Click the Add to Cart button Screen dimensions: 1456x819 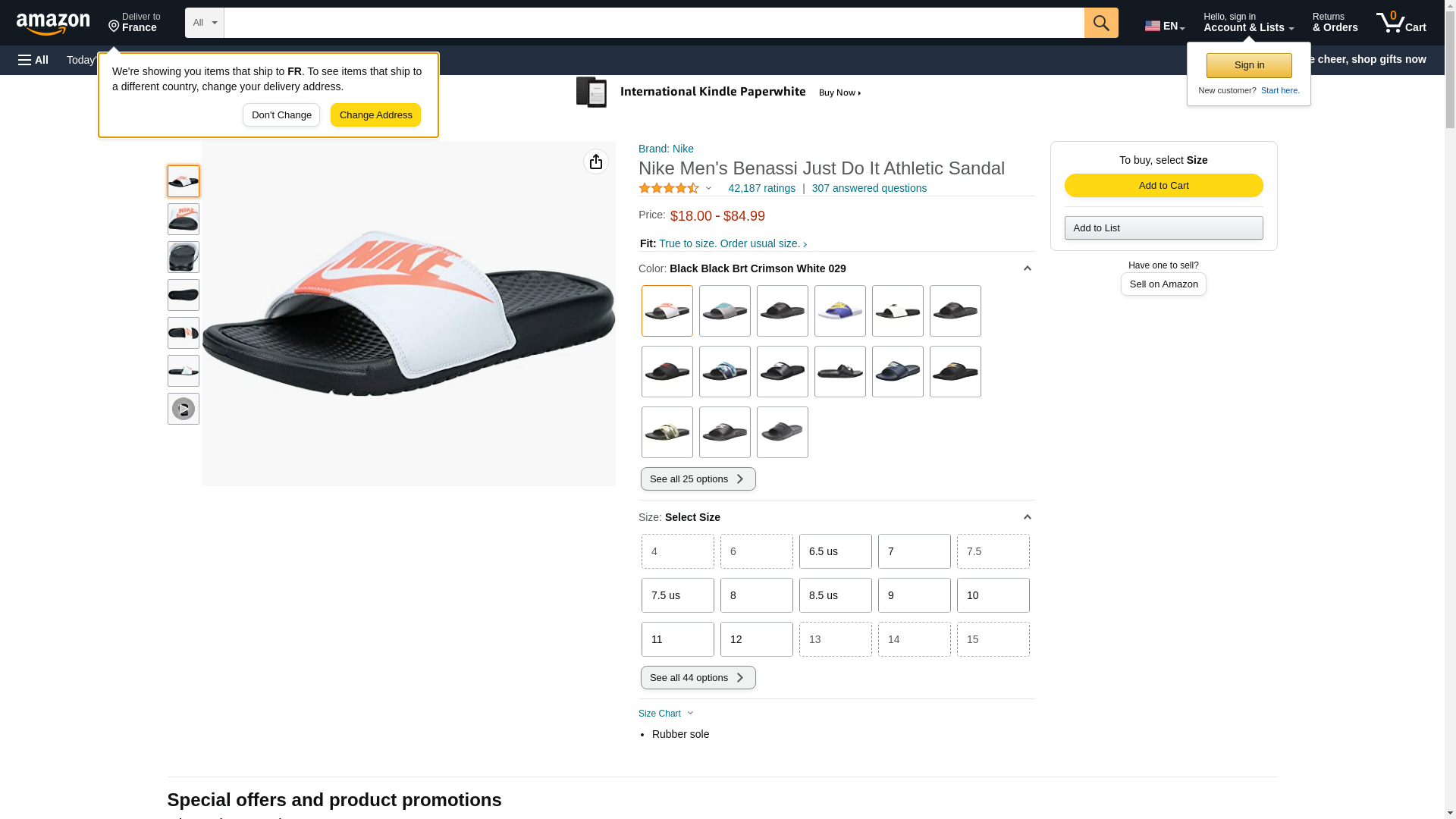coord(1163,186)
